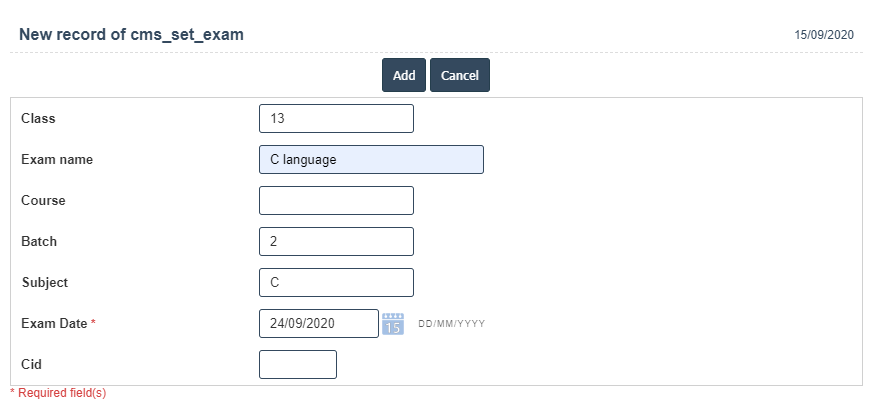Click the Subject input field
The height and width of the screenshot is (413, 873).
tap(336, 282)
